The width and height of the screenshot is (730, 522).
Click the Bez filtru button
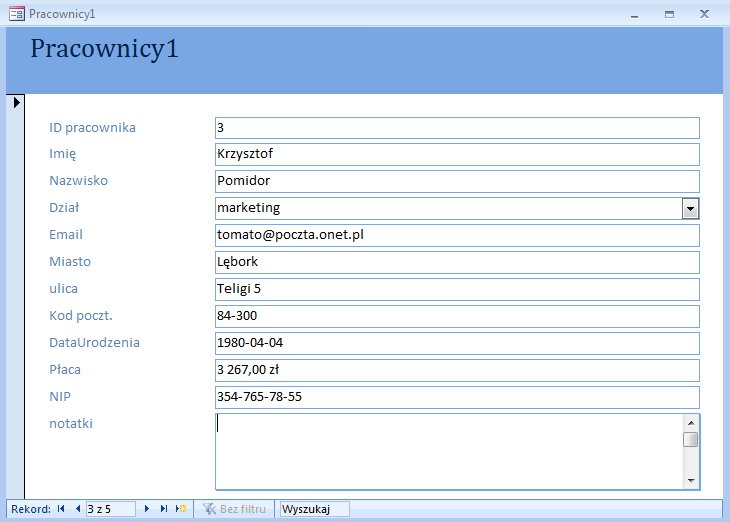[234, 509]
